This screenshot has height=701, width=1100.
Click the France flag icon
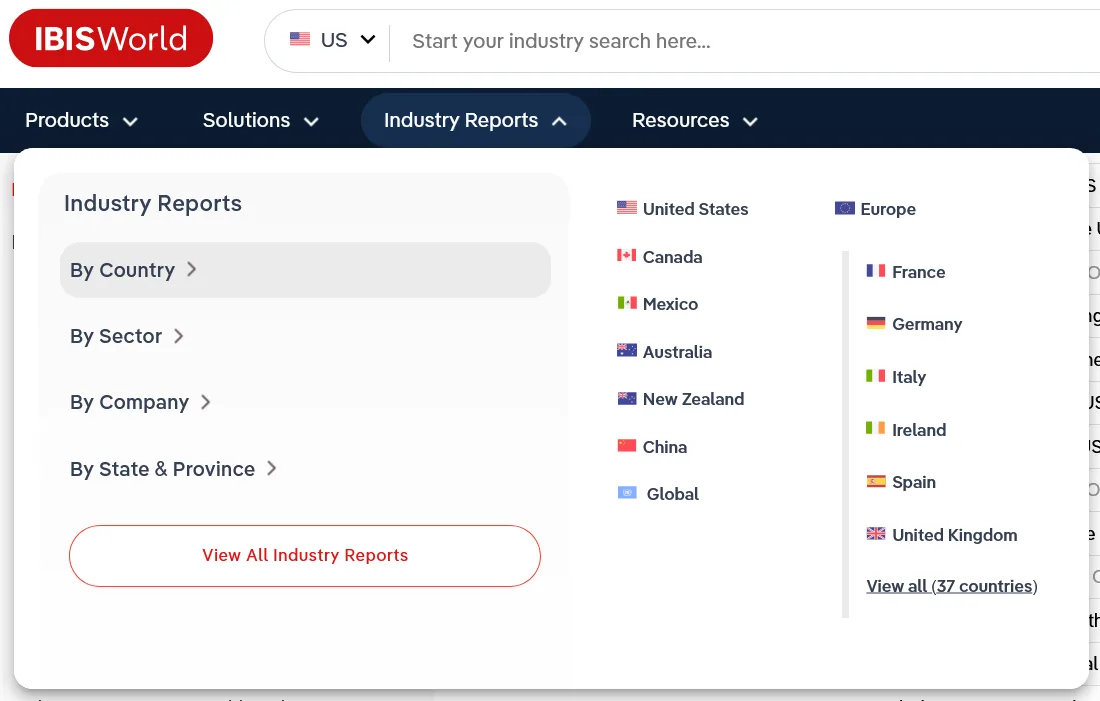click(x=876, y=271)
